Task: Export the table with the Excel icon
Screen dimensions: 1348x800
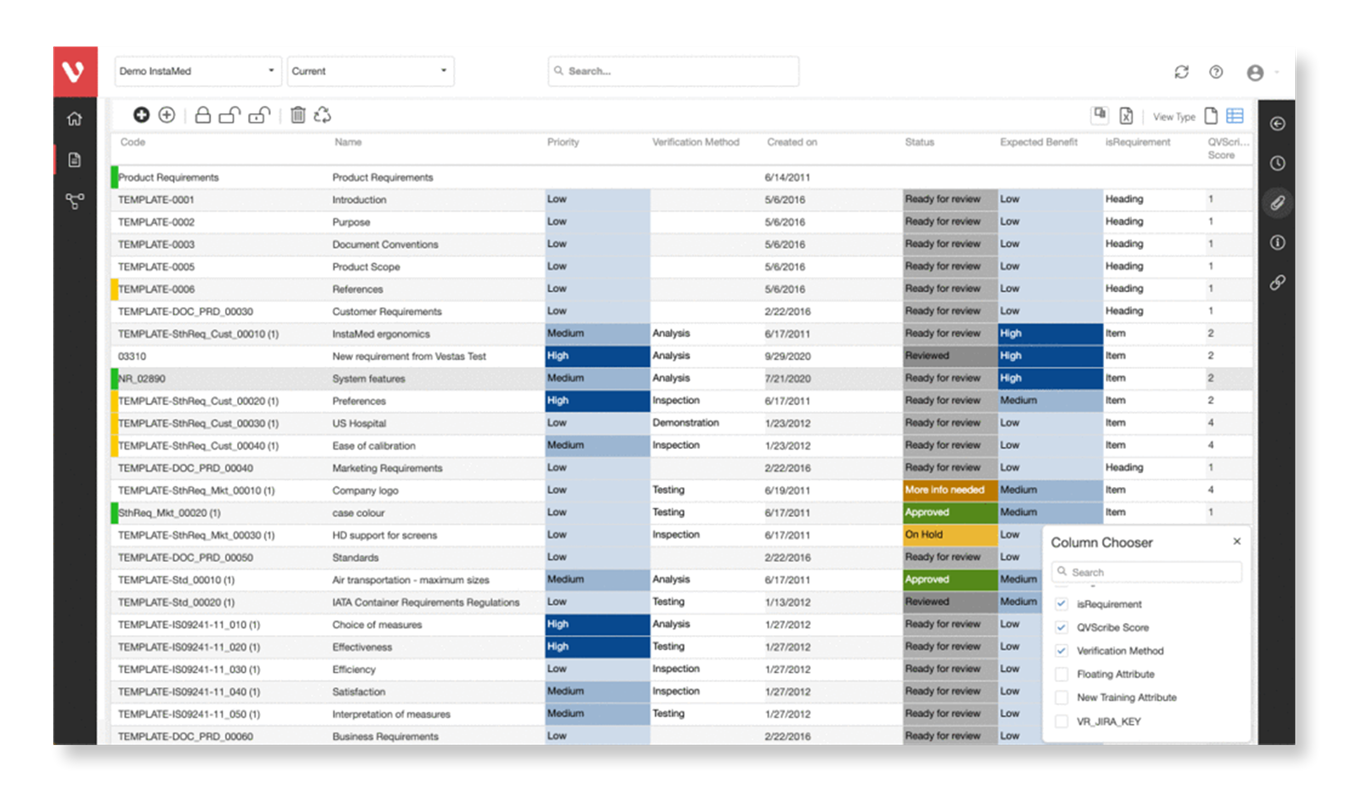Action: pyautogui.click(x=1125, y=116)
